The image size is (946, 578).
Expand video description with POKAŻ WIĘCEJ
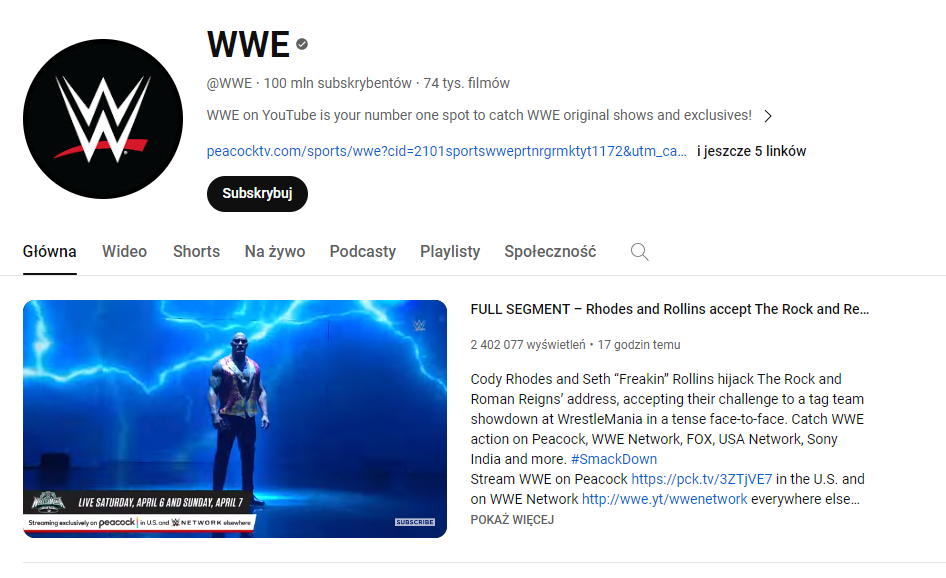point(512,519)
